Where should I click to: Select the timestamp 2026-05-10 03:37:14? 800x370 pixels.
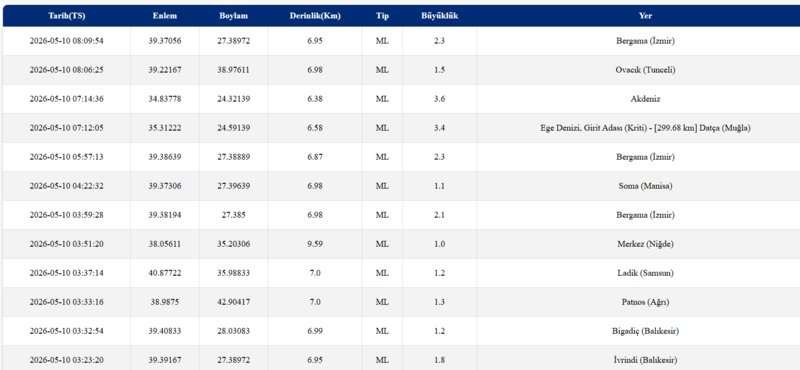[x=66, y=273]
